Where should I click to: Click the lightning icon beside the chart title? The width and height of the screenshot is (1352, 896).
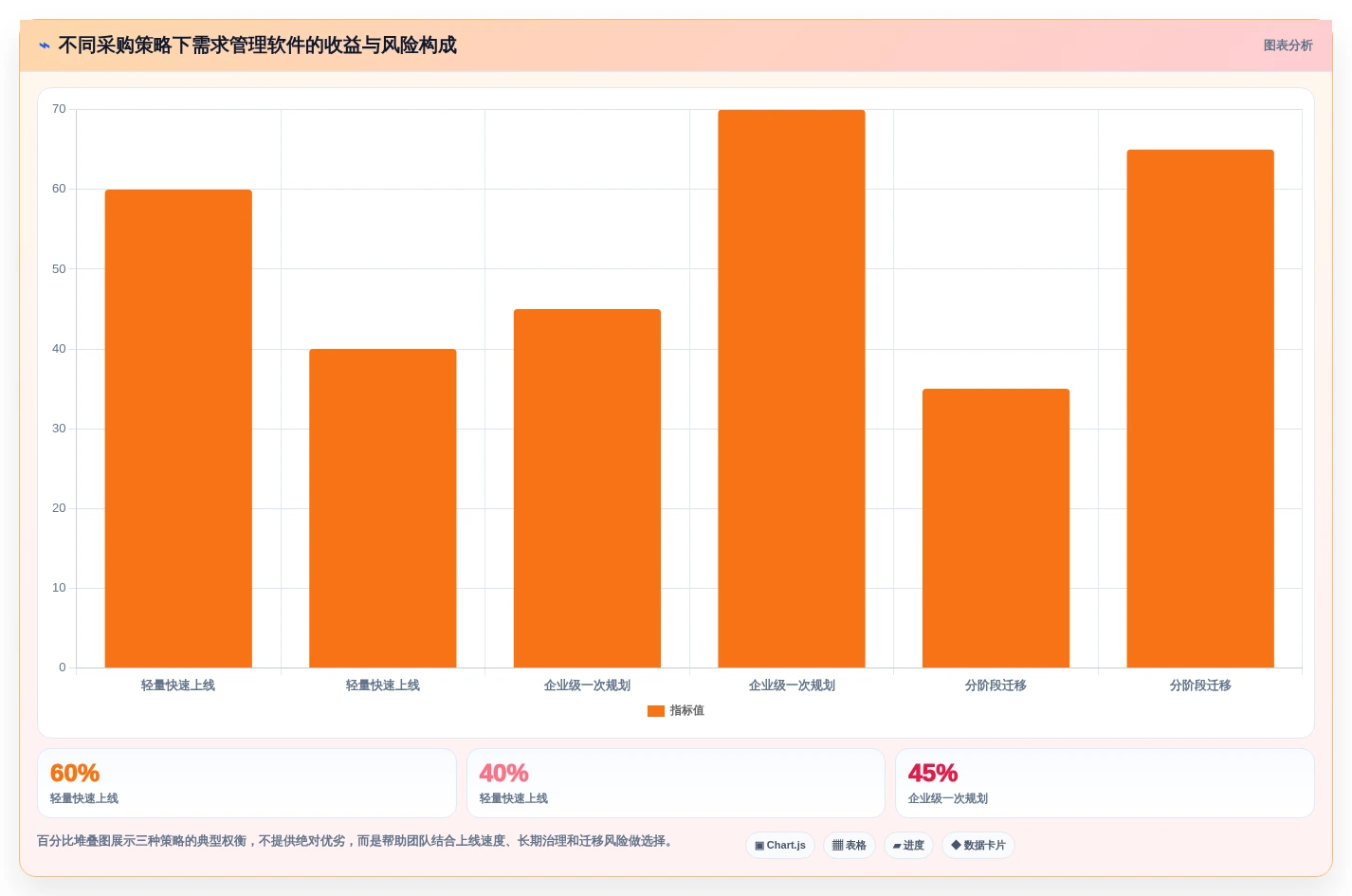45,46
